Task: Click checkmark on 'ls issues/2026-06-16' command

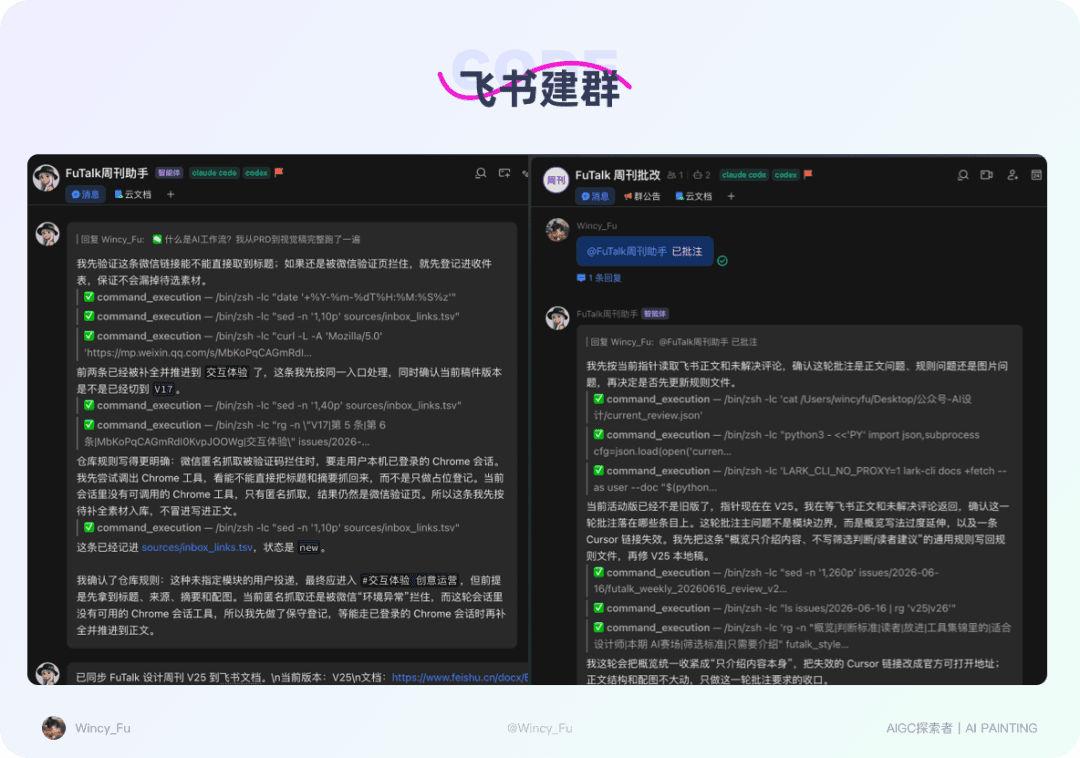Action: [599, 608]
